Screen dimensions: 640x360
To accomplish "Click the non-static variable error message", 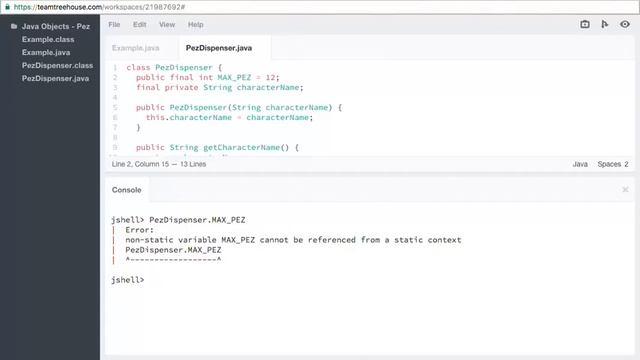I will click(293, 240).
